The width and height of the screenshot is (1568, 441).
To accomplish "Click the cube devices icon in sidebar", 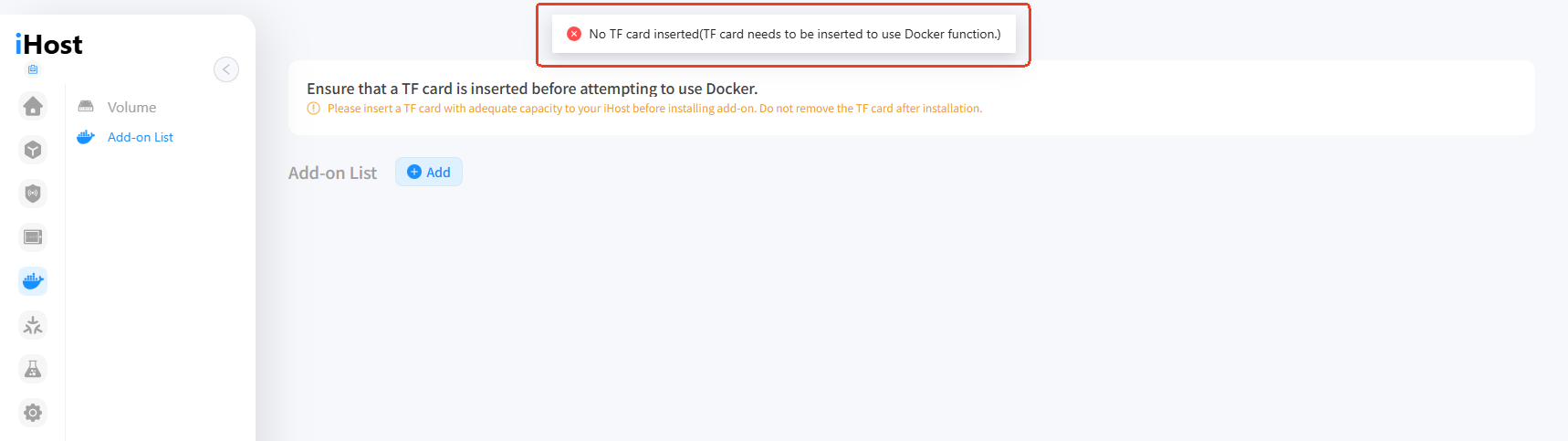I will (33, 150).
